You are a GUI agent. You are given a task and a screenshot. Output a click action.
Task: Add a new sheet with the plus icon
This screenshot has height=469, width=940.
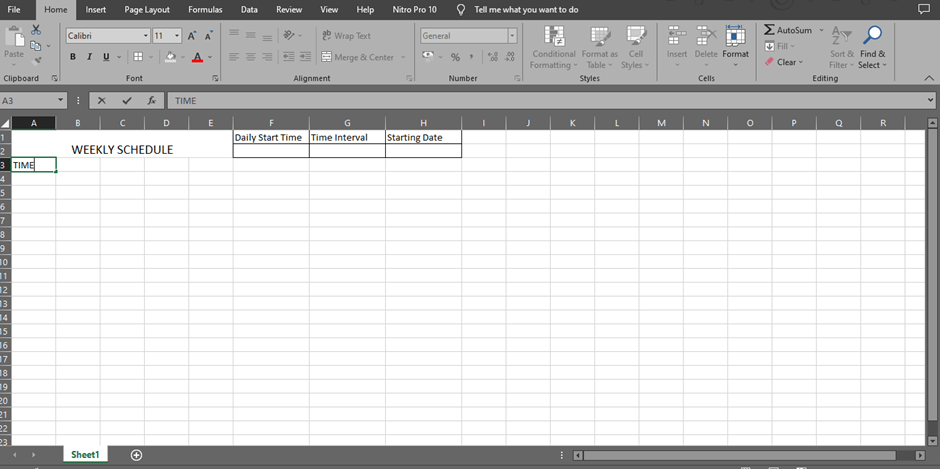(137, 455)
